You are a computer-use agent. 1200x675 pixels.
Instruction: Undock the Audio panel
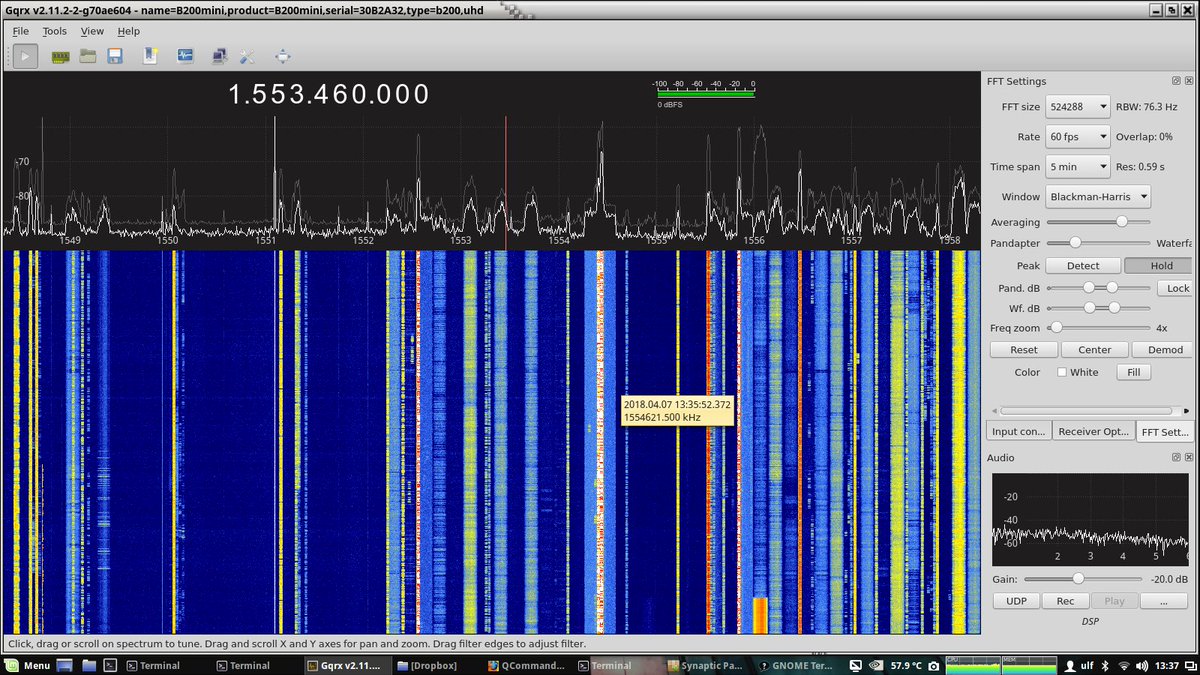tap(1176, 457)
